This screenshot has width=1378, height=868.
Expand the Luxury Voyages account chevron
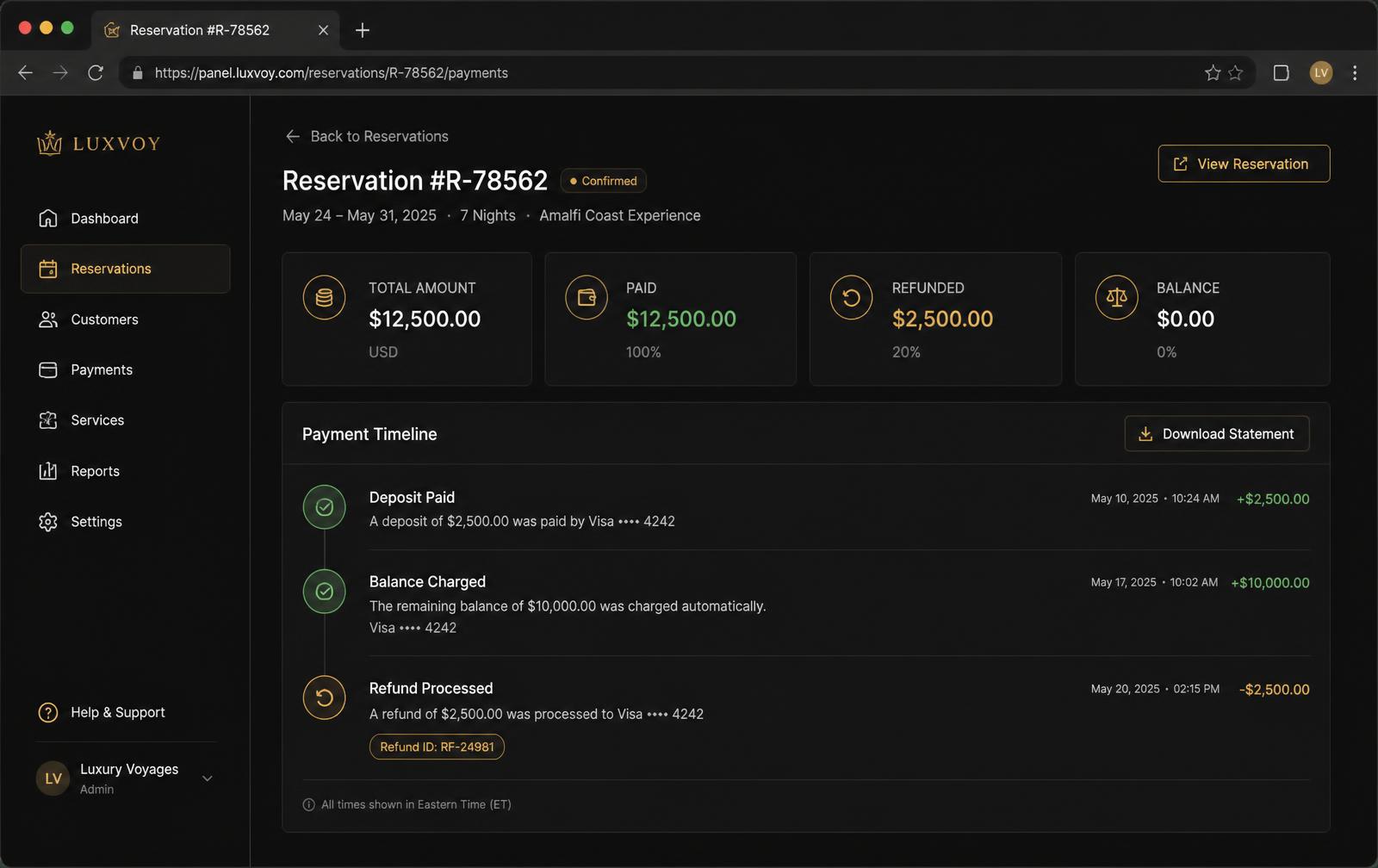pos(208,778)
